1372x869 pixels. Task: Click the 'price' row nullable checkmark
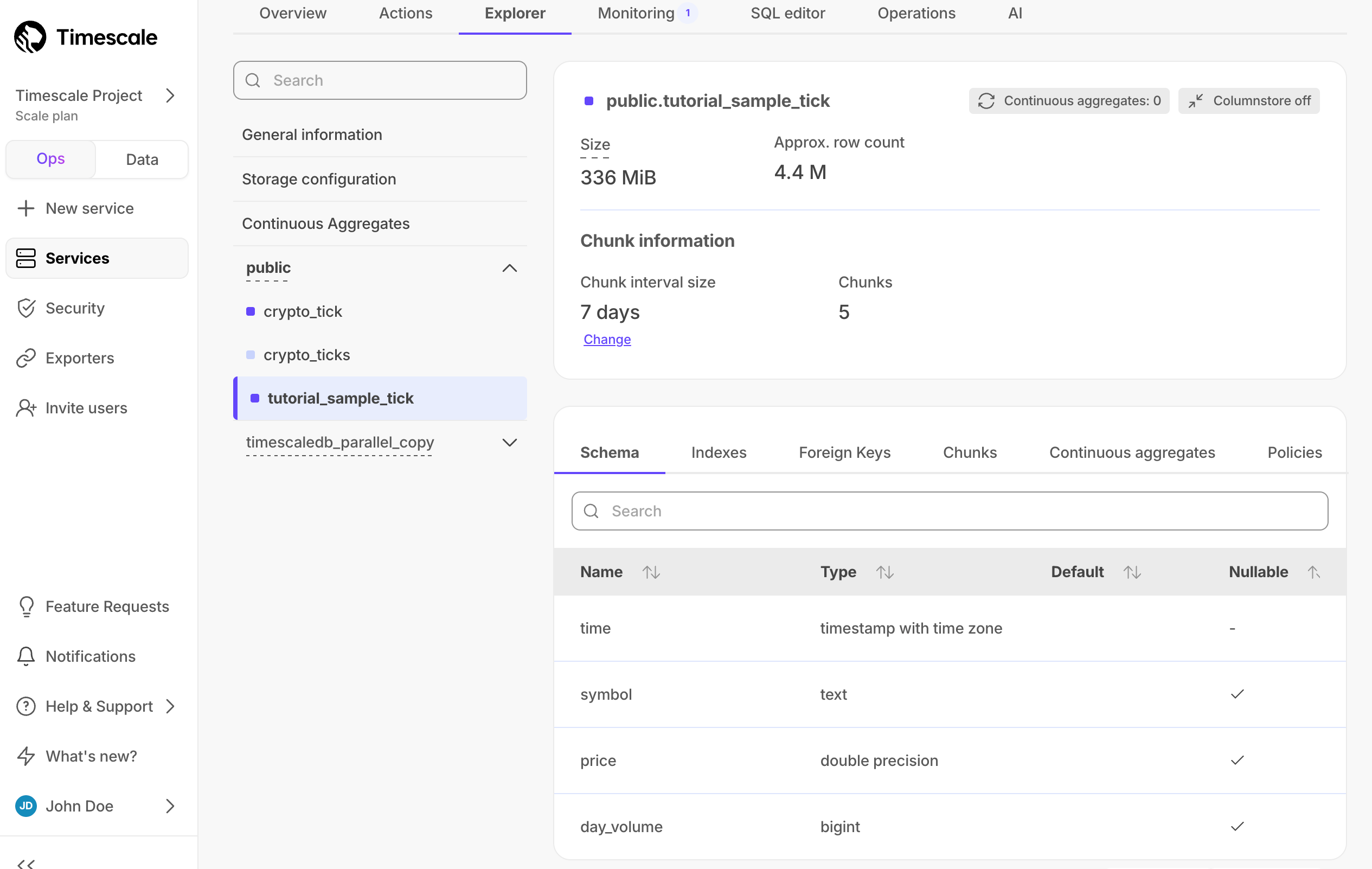[1237, 760]
